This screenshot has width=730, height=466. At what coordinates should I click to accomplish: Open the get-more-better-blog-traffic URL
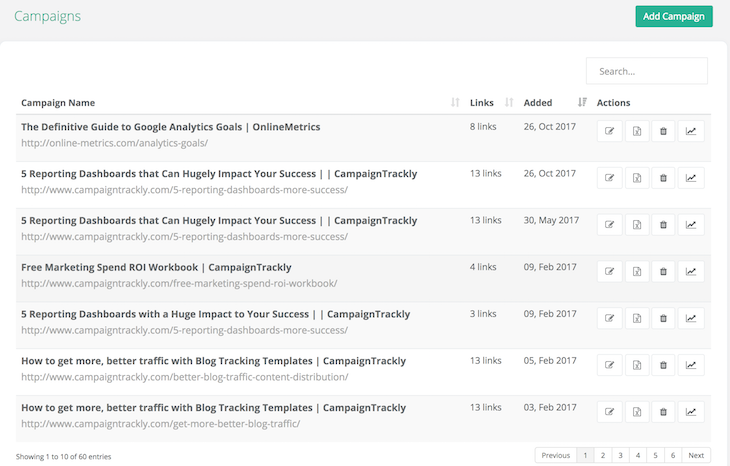[161, 424]
